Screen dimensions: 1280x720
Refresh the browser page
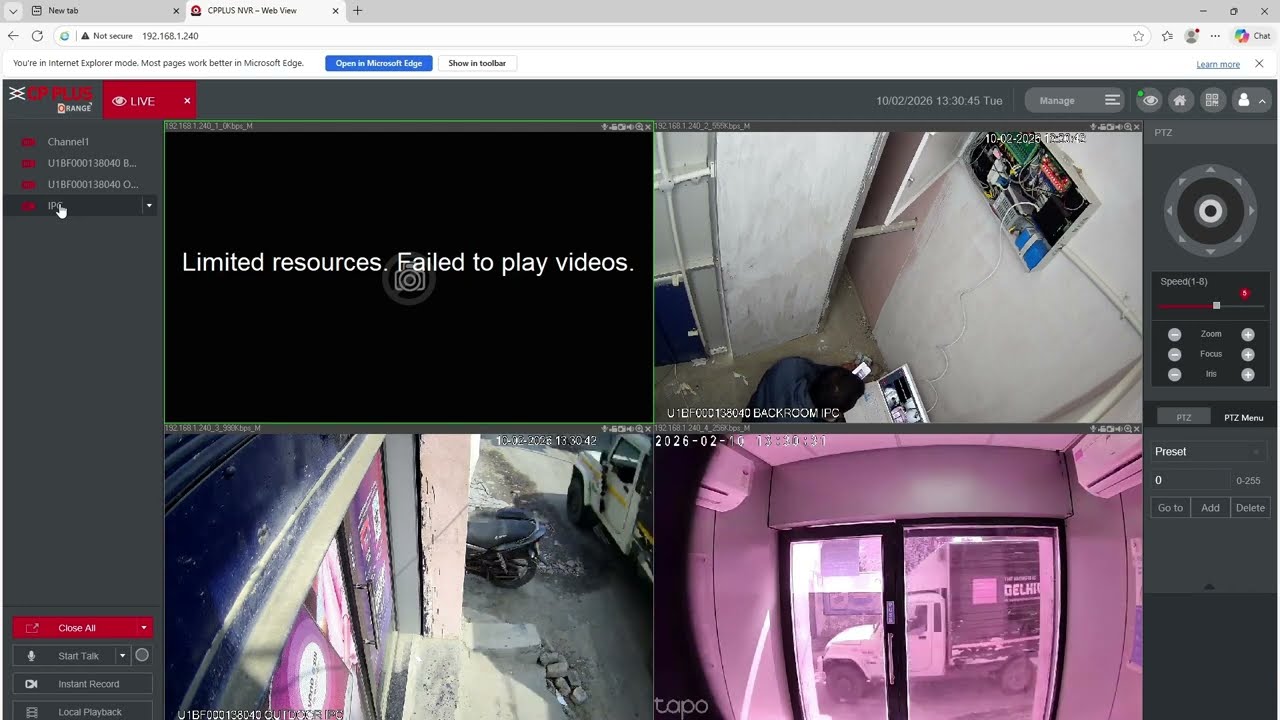click(x=37, y=36)
